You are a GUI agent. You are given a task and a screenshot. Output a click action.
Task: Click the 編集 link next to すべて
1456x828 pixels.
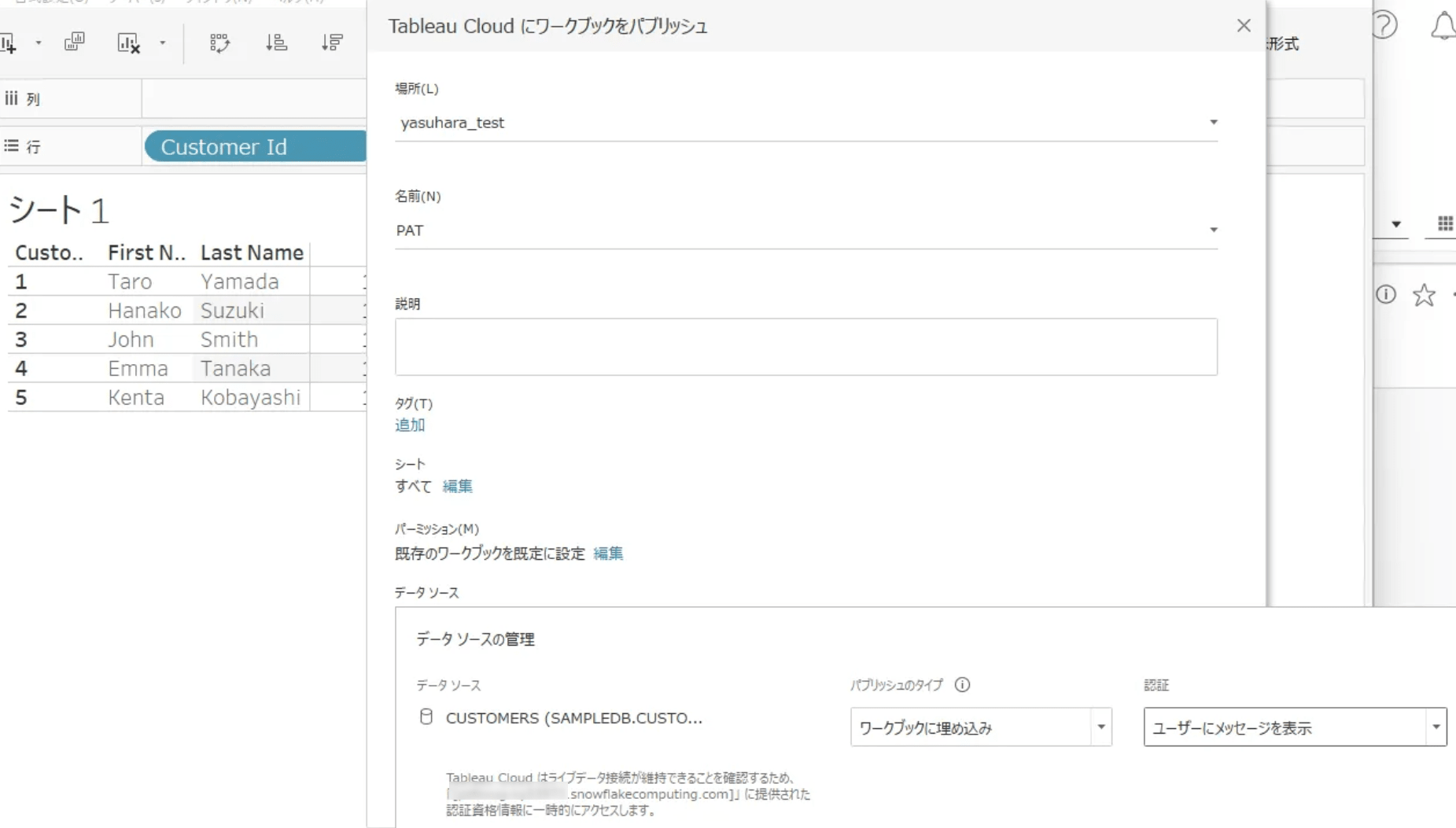(x=457, y=486)
